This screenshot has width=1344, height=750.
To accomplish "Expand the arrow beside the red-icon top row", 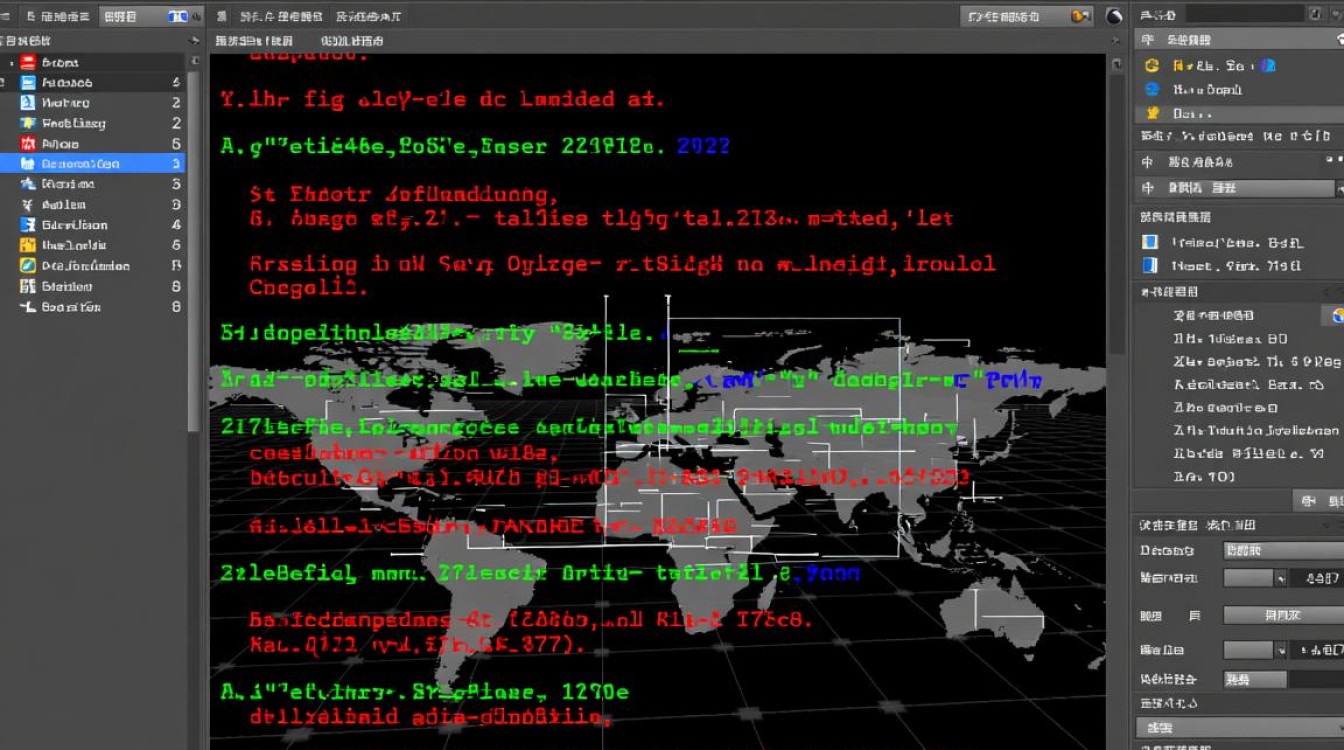I will 12,62.
